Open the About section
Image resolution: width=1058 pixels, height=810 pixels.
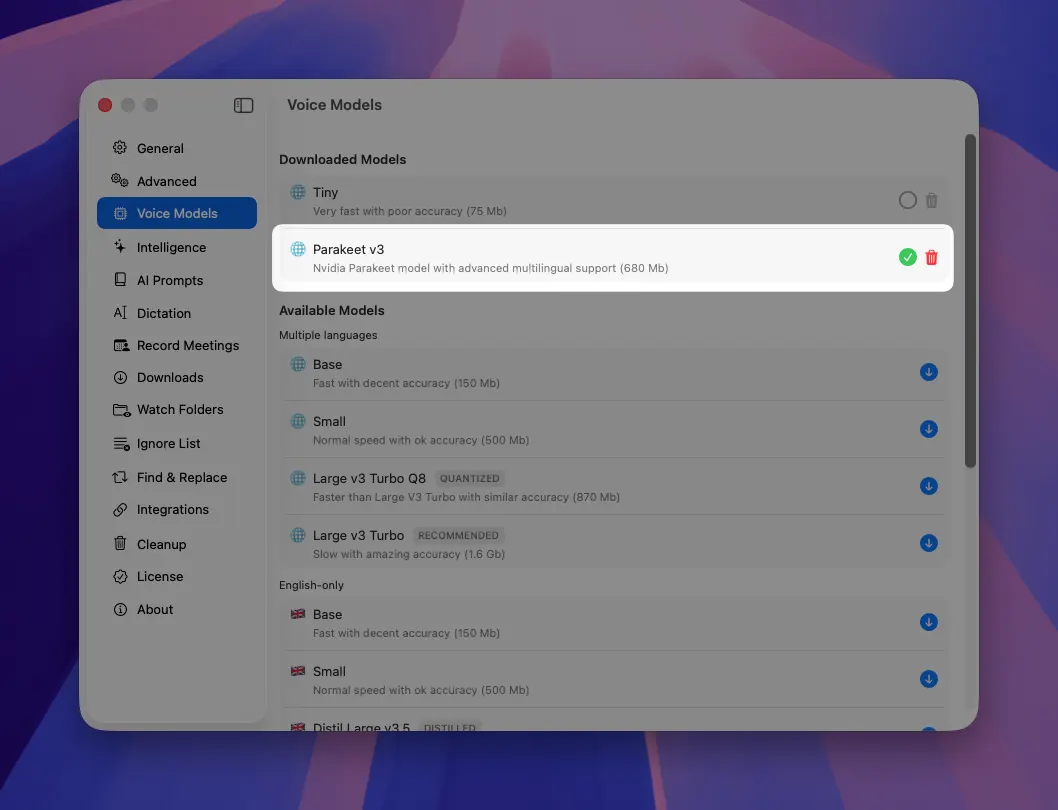point(177,610)
